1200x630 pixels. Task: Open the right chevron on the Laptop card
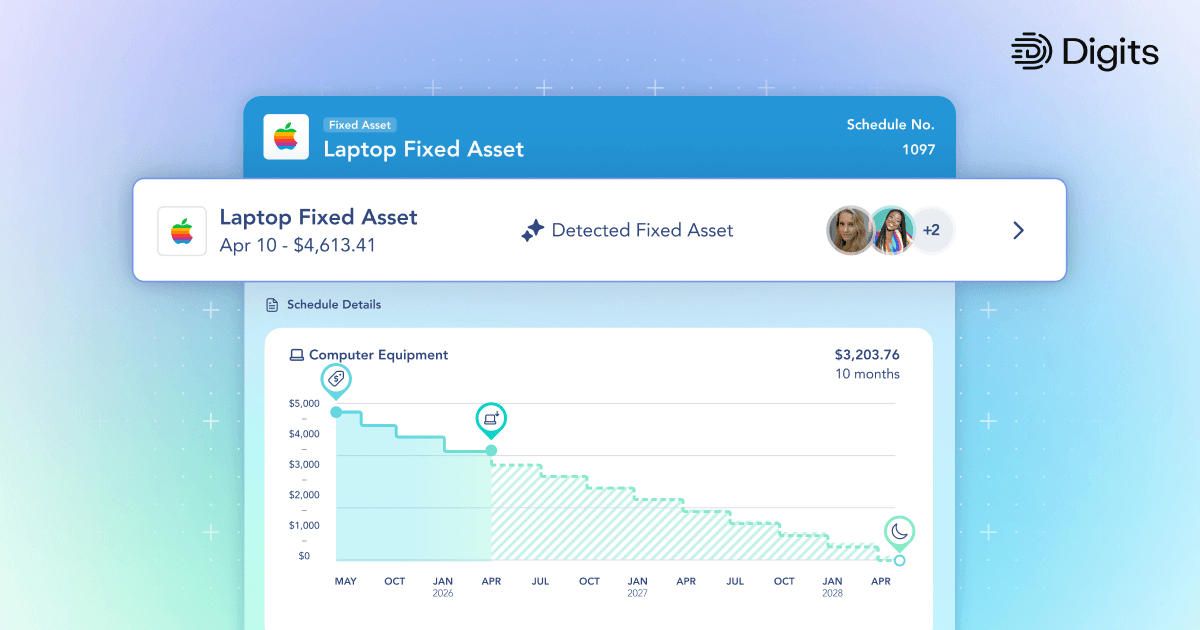1019,231
